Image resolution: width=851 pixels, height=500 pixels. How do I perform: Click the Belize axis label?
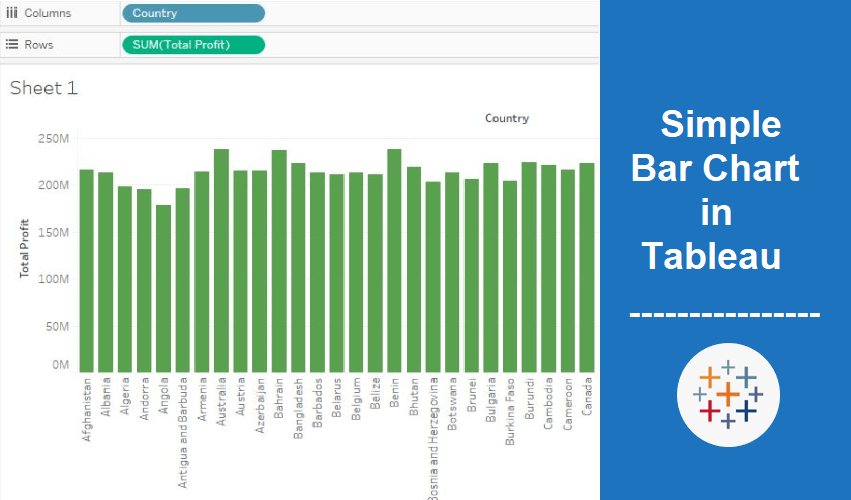click(x=375, y=394)
